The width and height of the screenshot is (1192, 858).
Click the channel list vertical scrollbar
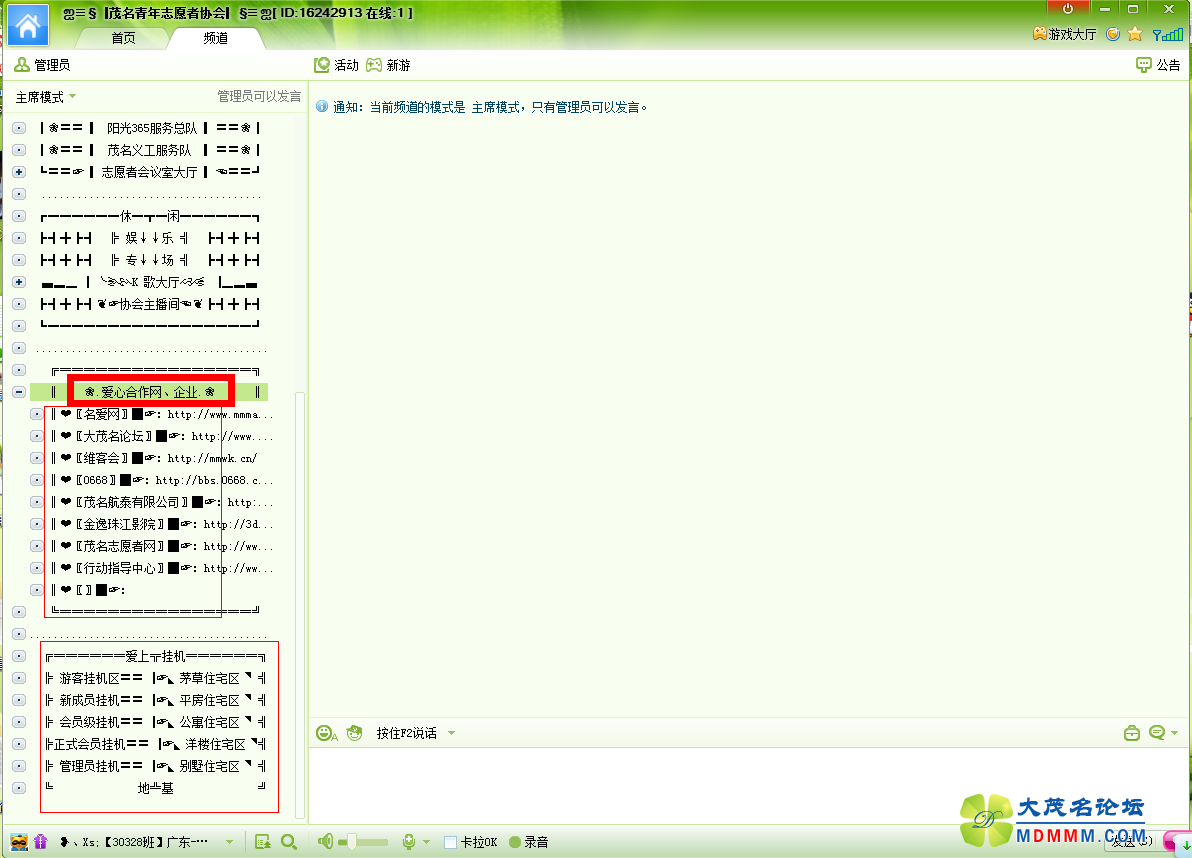pos(300,604)
